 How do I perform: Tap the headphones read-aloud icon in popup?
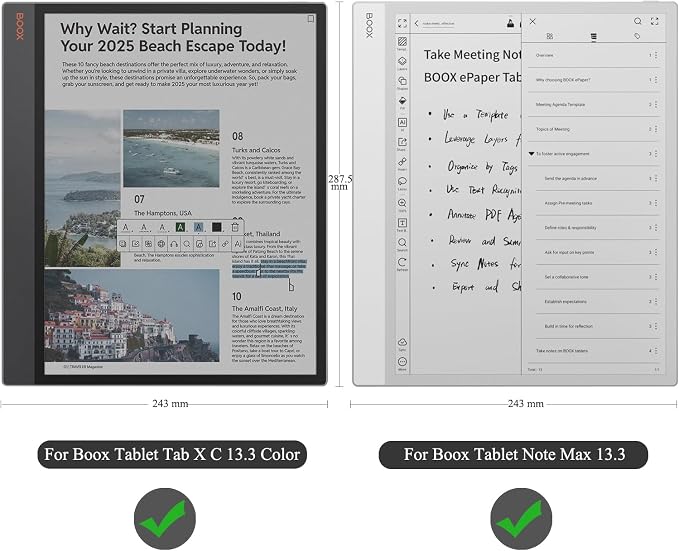pyautogui.click(x=174, y=244)
